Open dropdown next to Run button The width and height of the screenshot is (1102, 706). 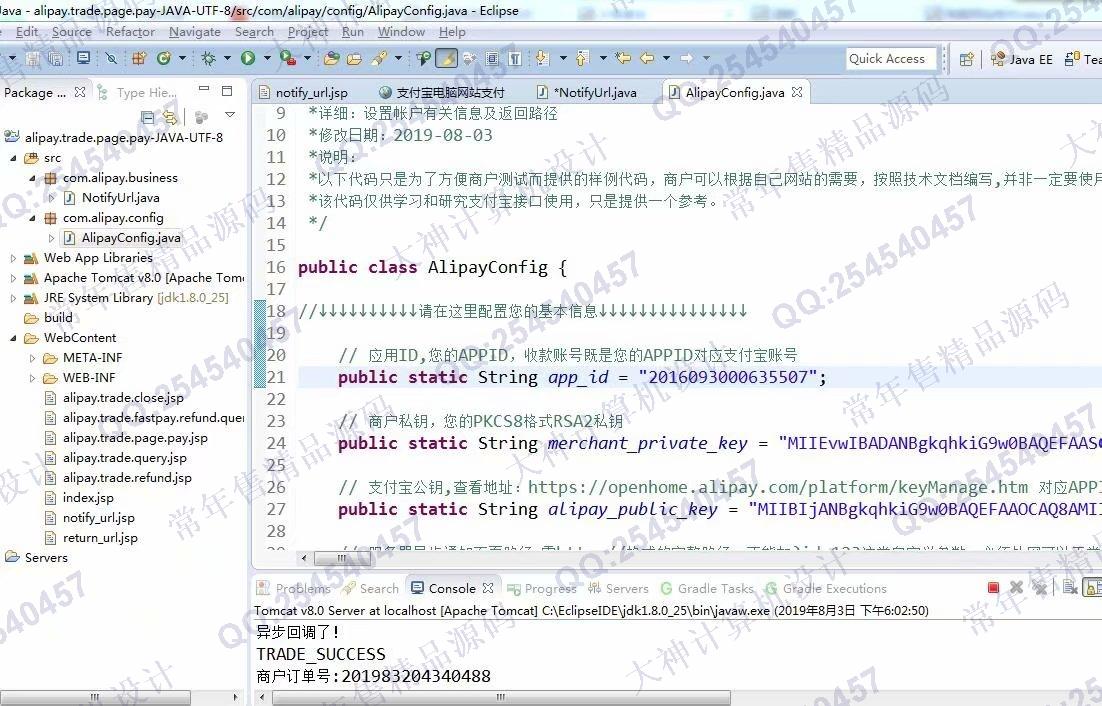click(x=266, y=58)
